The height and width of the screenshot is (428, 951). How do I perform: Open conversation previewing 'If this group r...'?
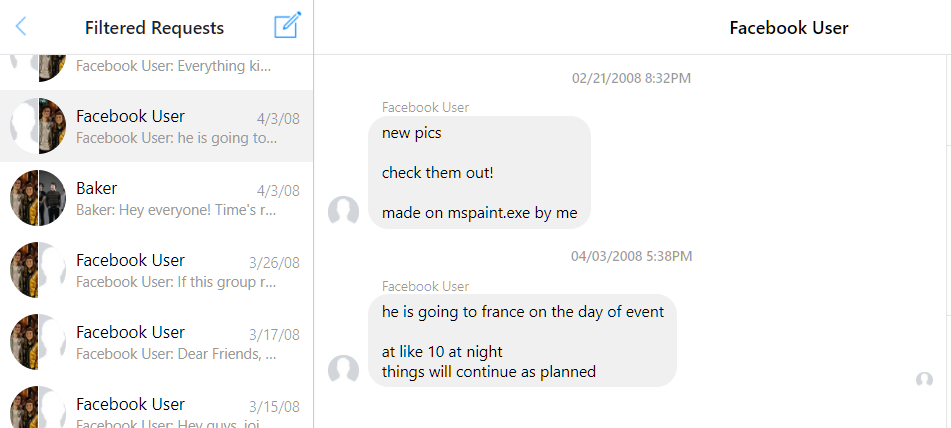[156, 270]
